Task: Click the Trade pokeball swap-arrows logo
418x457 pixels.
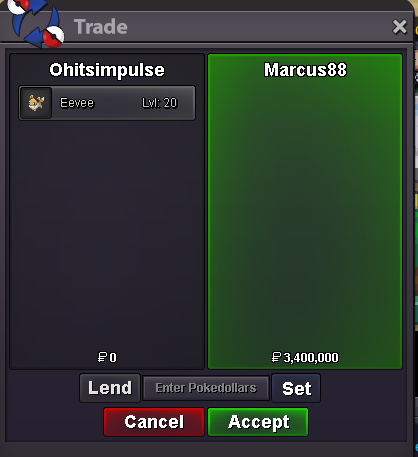Action: tap(36, 23)
